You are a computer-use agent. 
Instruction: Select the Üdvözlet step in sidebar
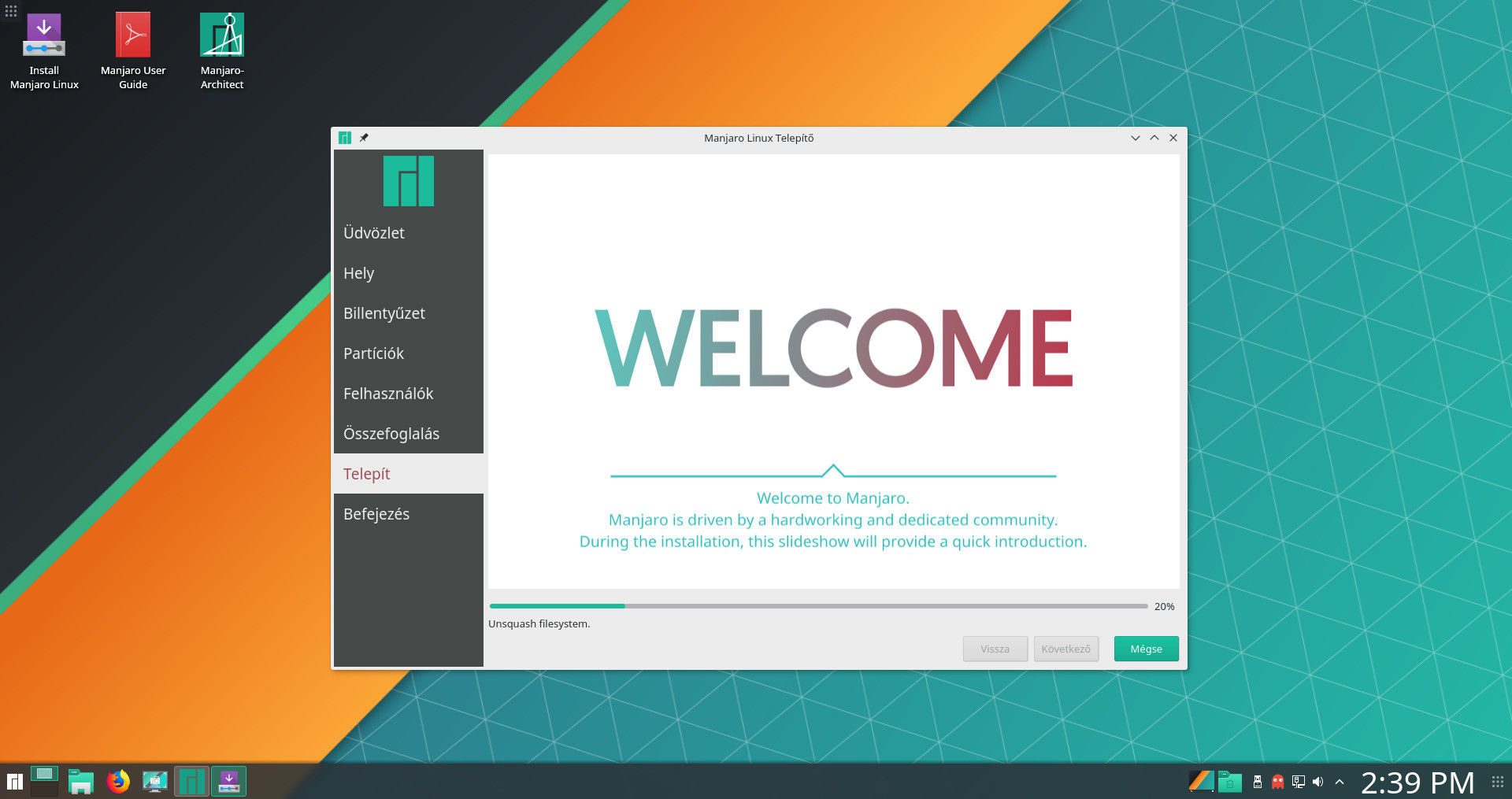409,233
